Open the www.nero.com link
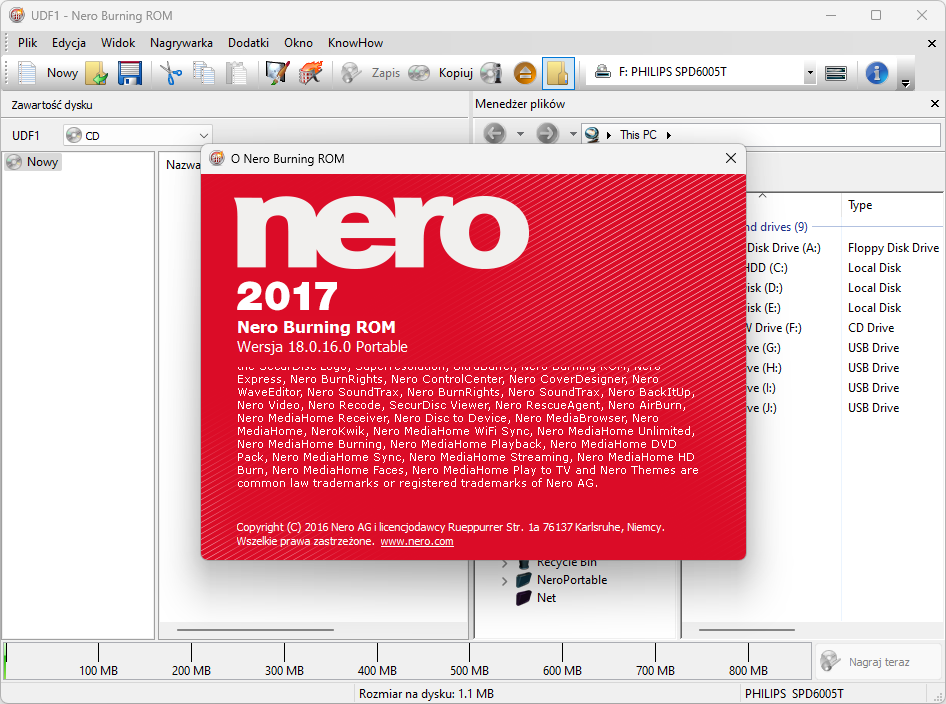The height and width of the screenshot is (704, 946). [x=417, y=541]
